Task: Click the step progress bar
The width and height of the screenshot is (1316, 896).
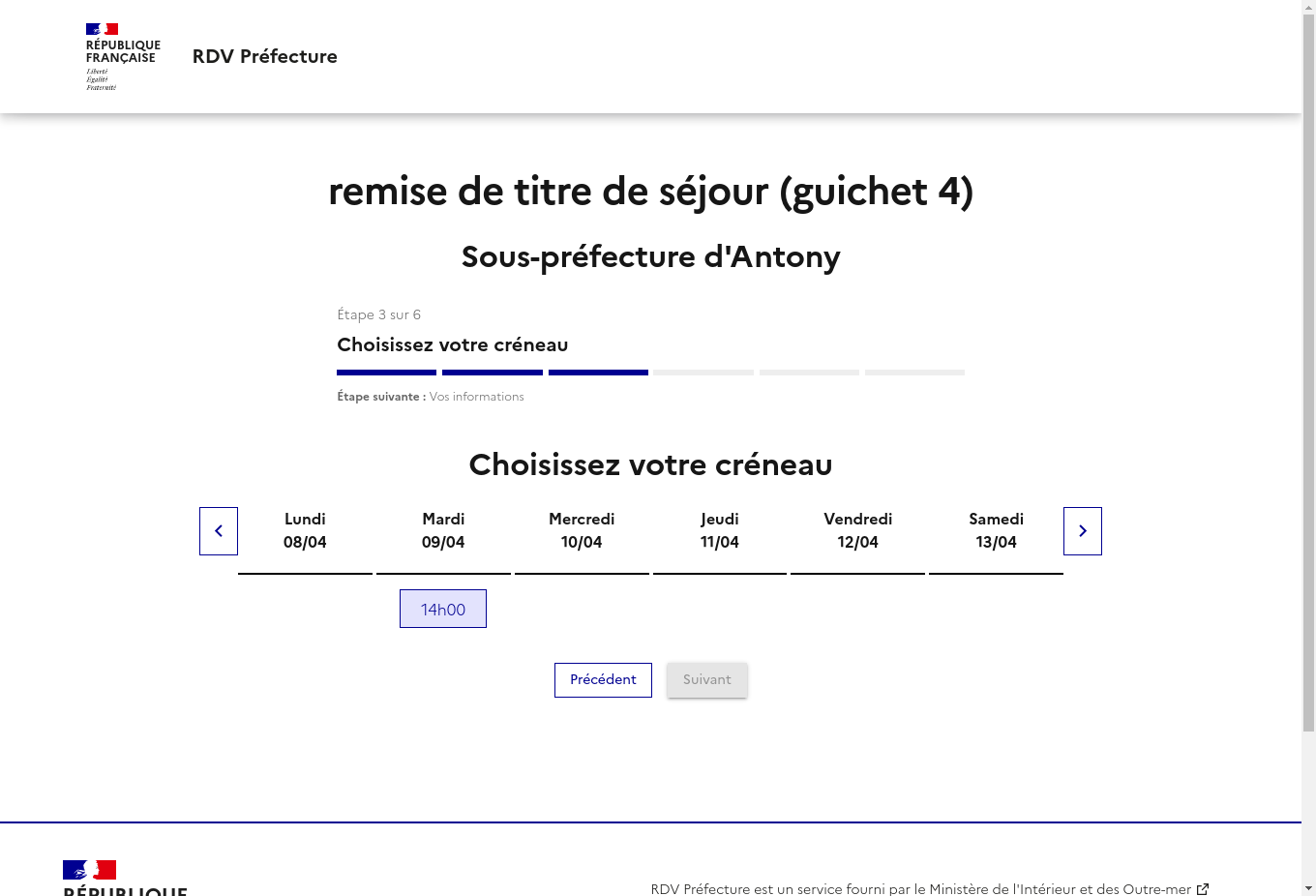Action: [x=650, y=373]
